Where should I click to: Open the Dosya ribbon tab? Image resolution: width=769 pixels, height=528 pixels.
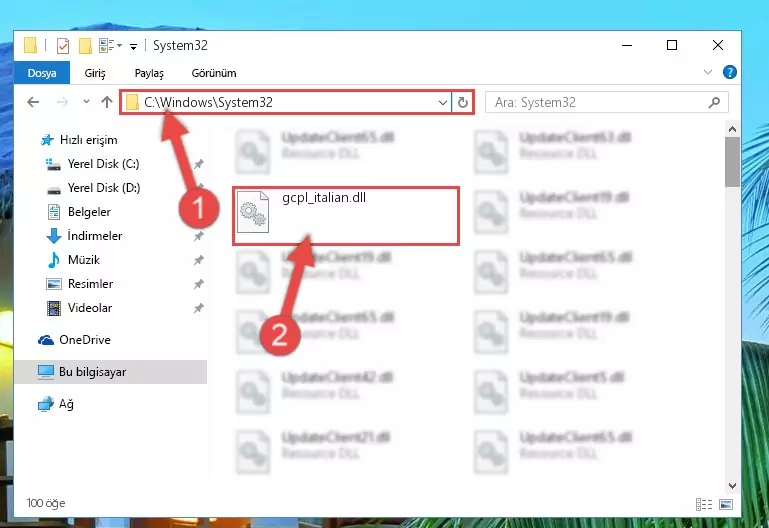pos(42,73)
